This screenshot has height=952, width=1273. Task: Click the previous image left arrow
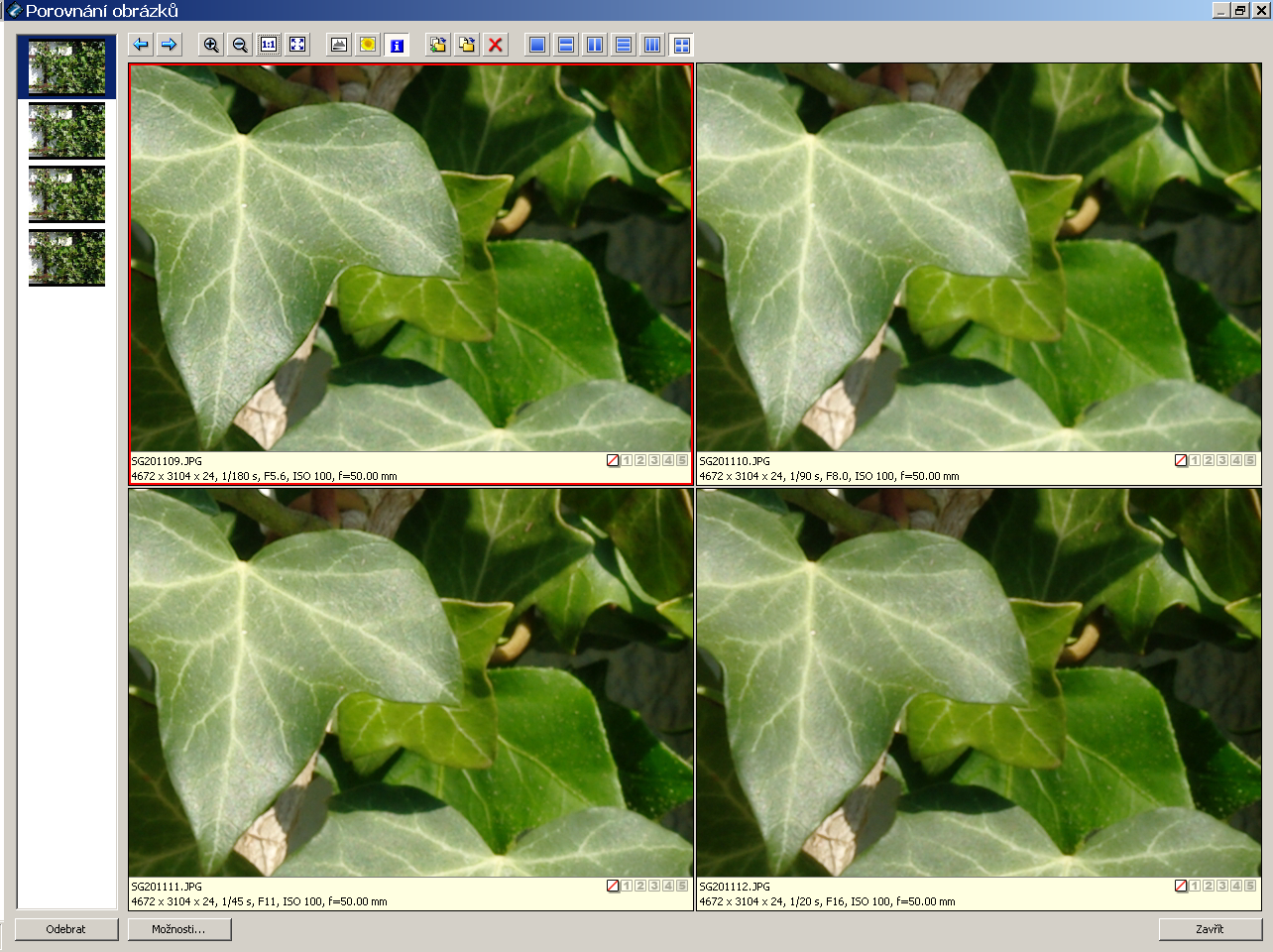(141, 45)
